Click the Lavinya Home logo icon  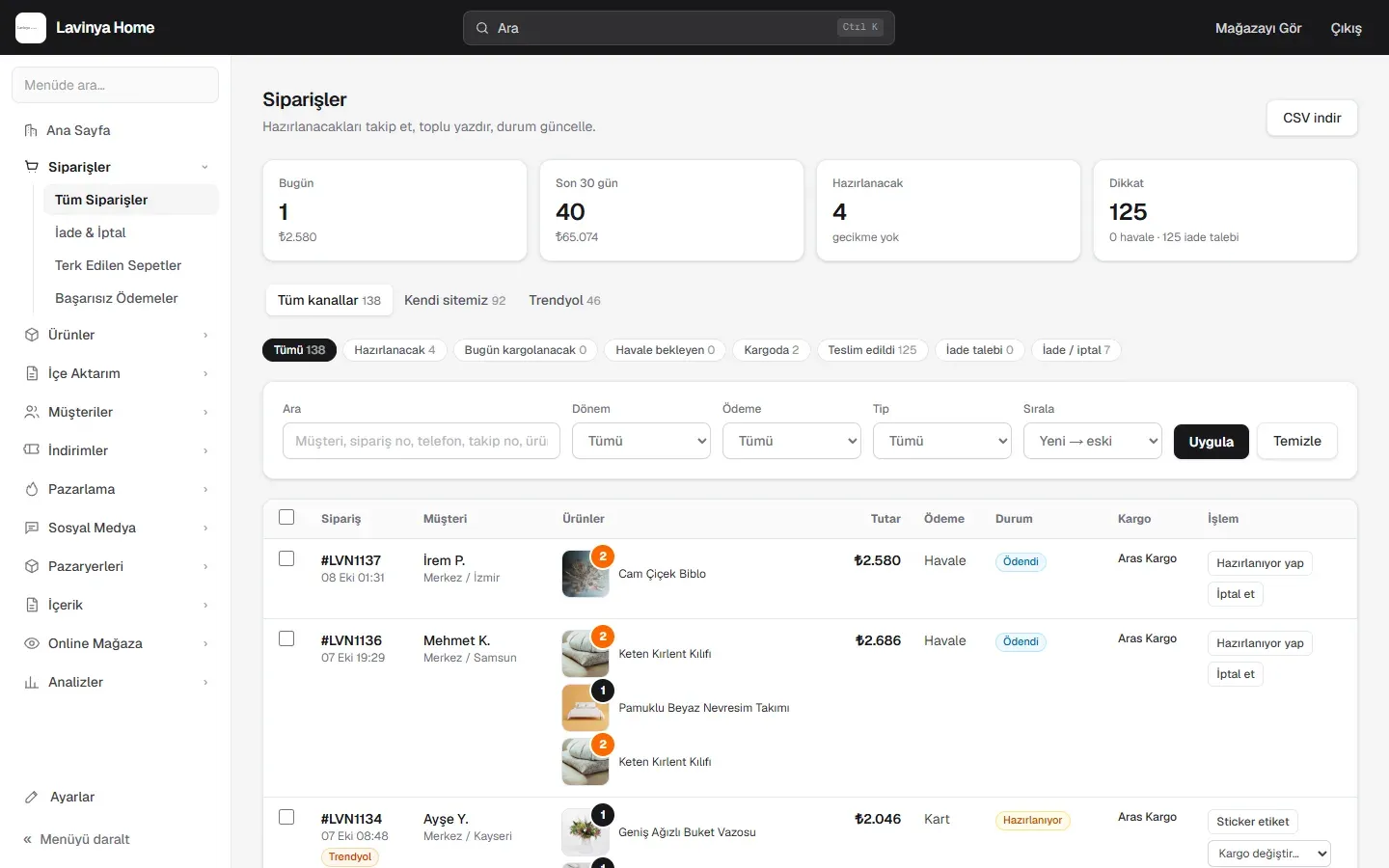[x=31, y=28]
